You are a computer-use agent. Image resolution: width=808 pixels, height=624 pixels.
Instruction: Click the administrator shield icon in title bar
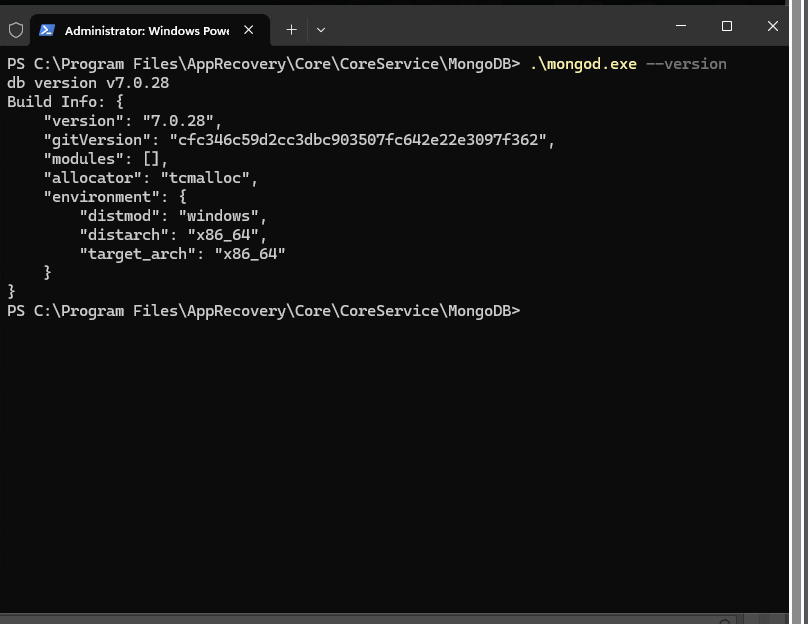coord(16,30)
